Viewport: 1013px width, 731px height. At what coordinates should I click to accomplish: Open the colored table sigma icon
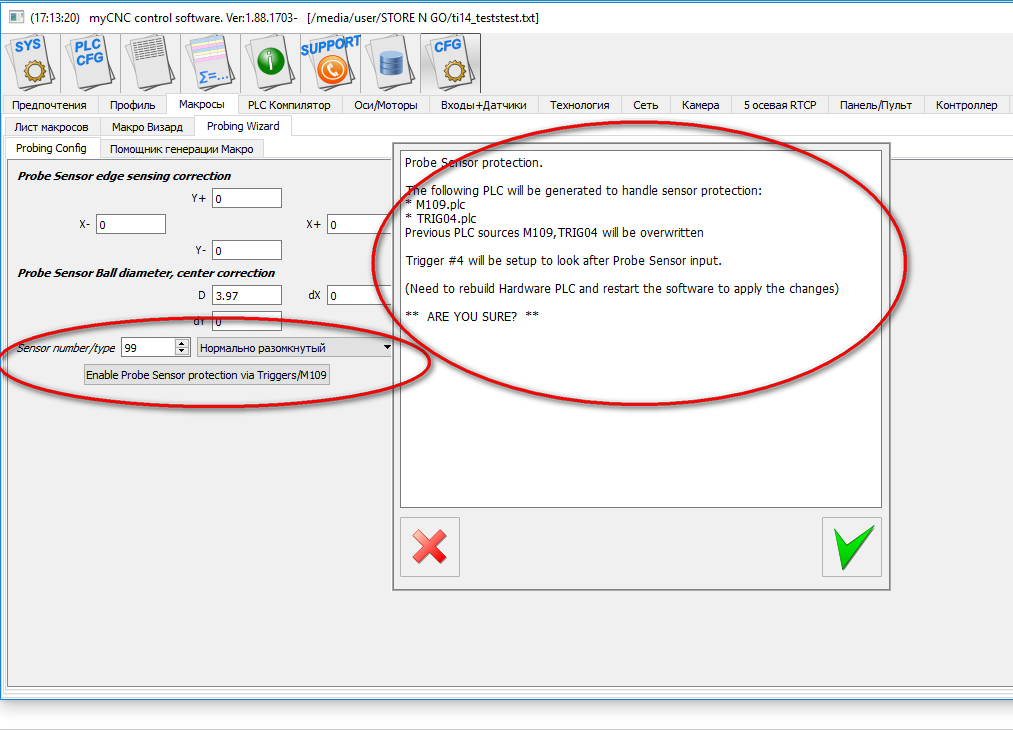(x=211, y=63)
